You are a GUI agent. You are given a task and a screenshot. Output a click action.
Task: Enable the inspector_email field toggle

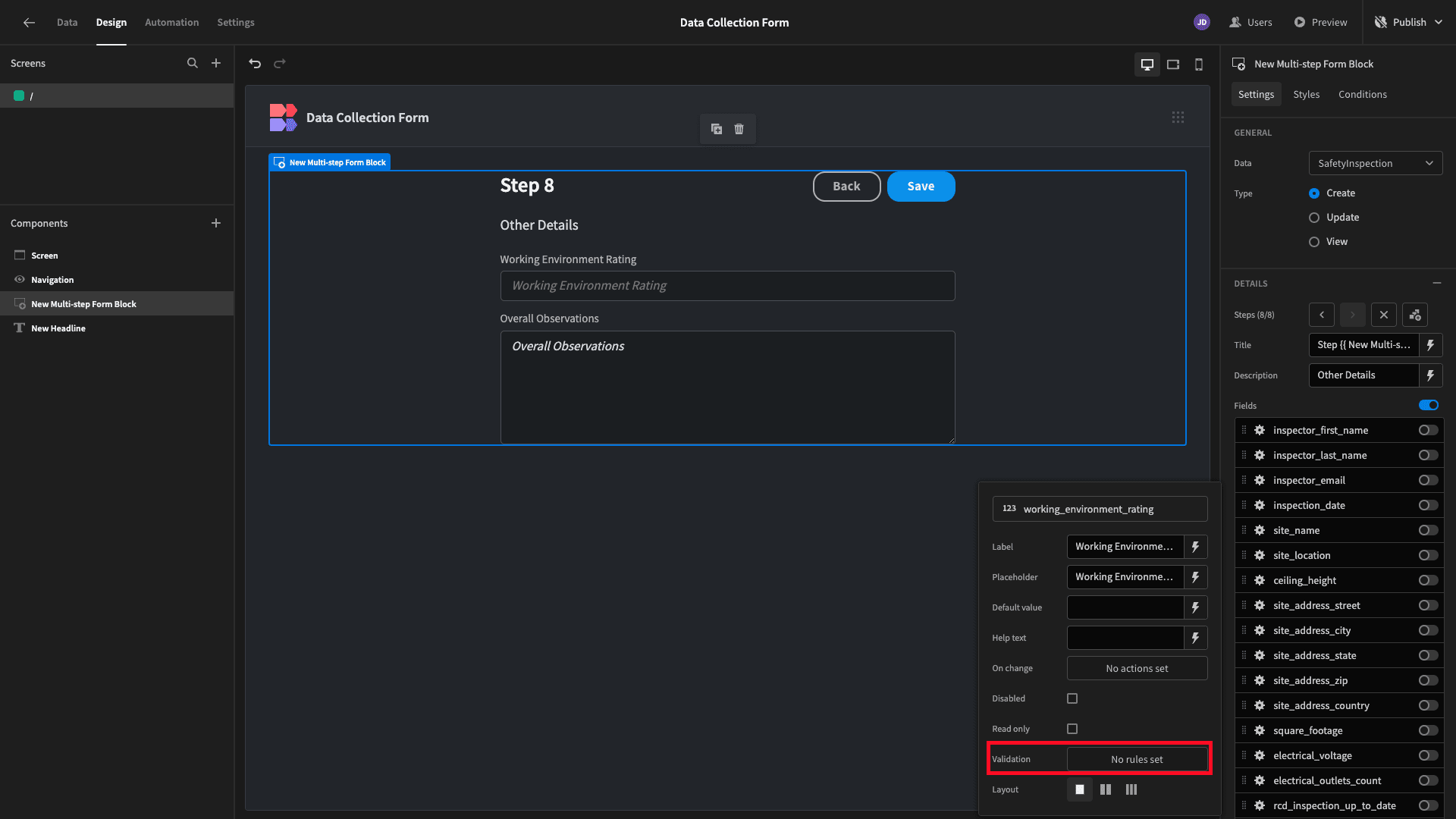pyautogui.click(x=1428, y=481)
